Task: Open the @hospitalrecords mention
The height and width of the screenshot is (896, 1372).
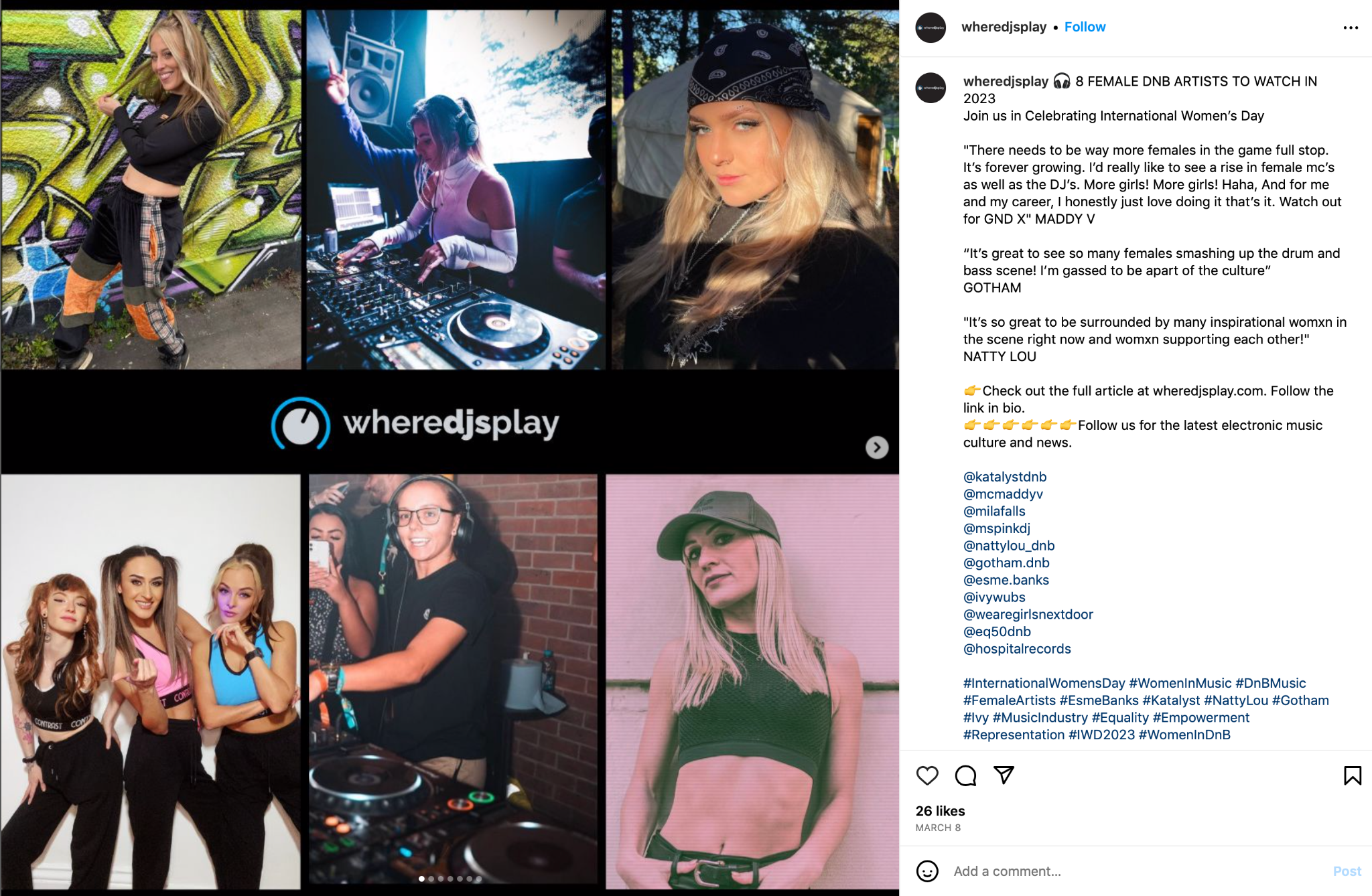Action: pyautogui.click(x=1017, y=649)
